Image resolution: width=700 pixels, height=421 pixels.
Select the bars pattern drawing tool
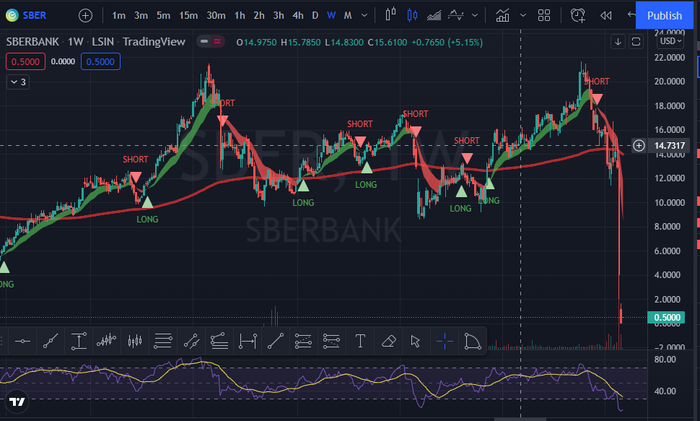tap(106, 342)
